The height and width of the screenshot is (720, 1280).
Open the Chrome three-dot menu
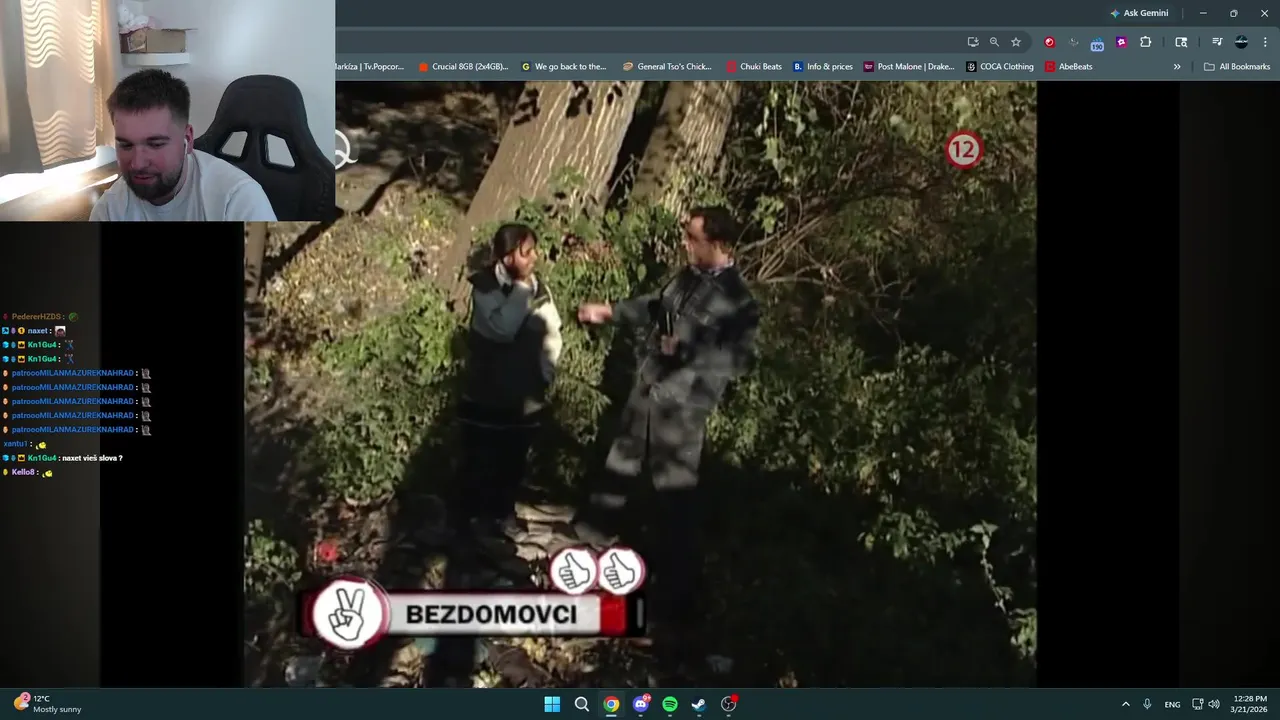(1266, 42)
